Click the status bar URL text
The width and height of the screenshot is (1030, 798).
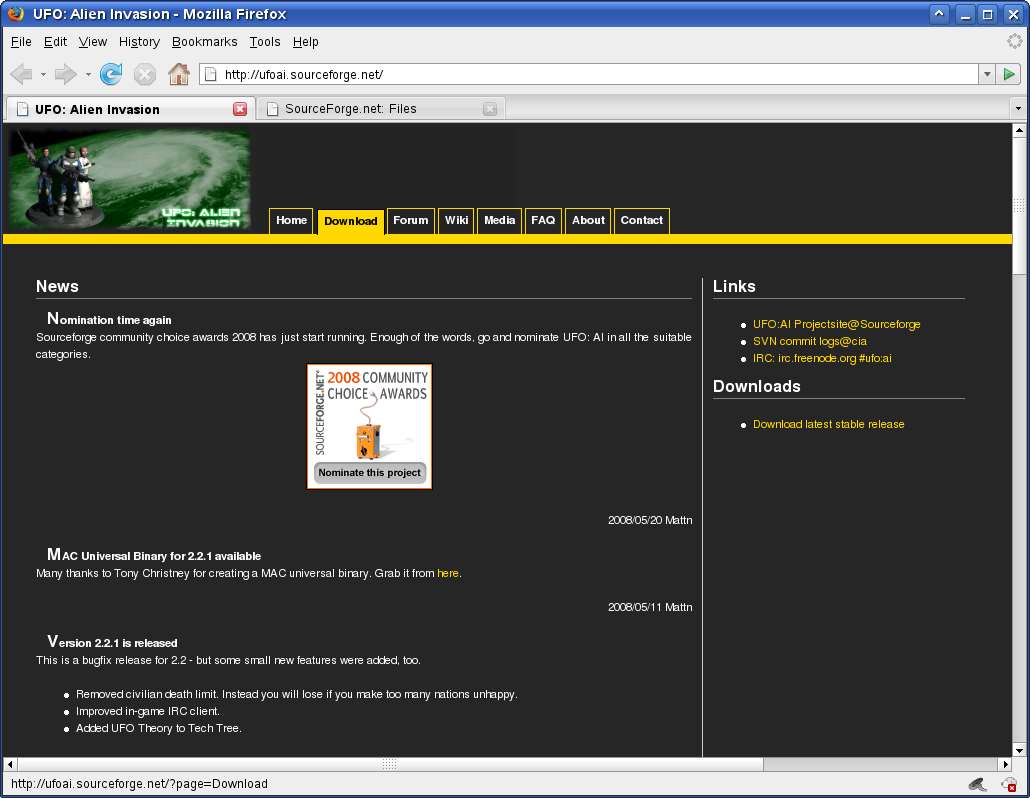(x=139, y=784)
